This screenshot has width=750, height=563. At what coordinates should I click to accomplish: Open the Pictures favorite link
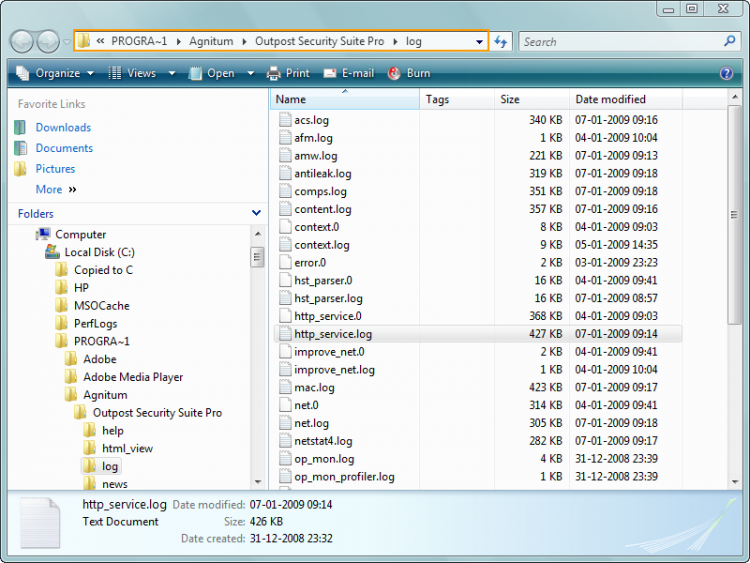(x=55, y=168)
